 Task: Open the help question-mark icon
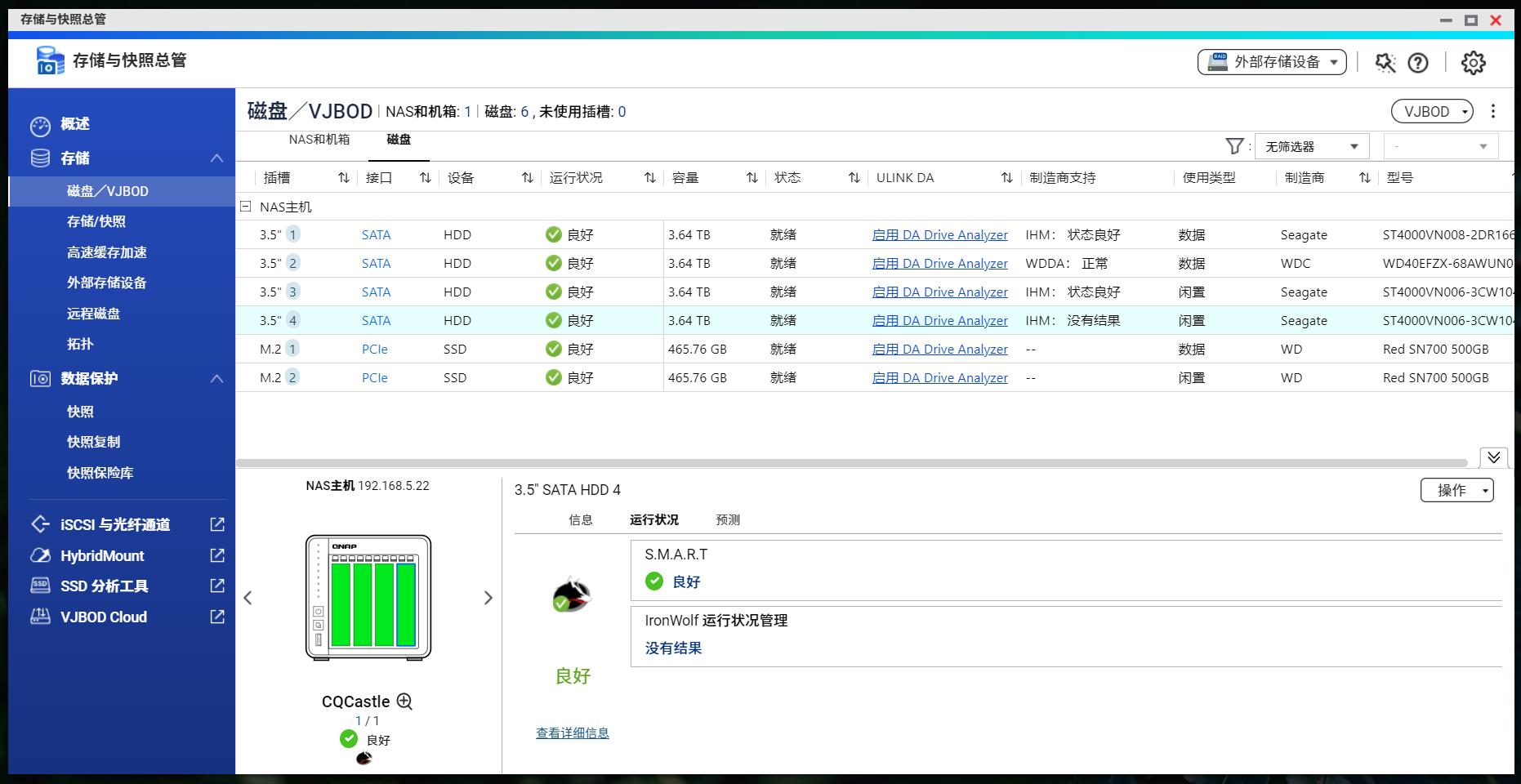click(1417, 62)
